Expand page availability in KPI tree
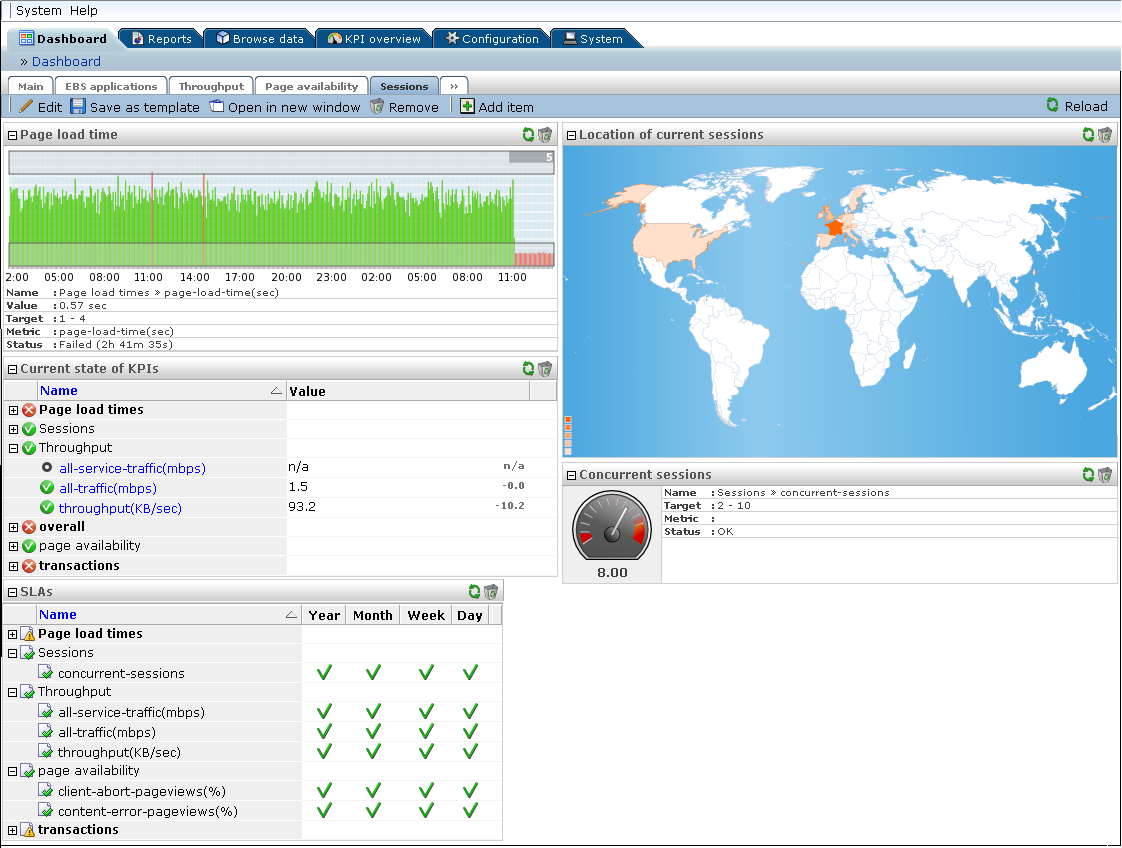 [14, 547]
